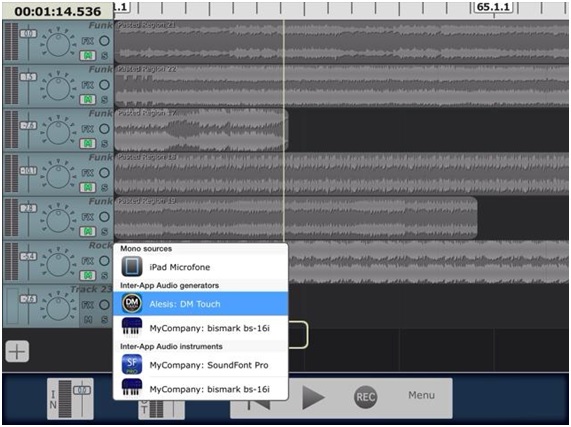The width and height of the screenshot is (571, 427).
Task: Open FX for Pasted Region 18 track
Action: (x=88, y=173)
